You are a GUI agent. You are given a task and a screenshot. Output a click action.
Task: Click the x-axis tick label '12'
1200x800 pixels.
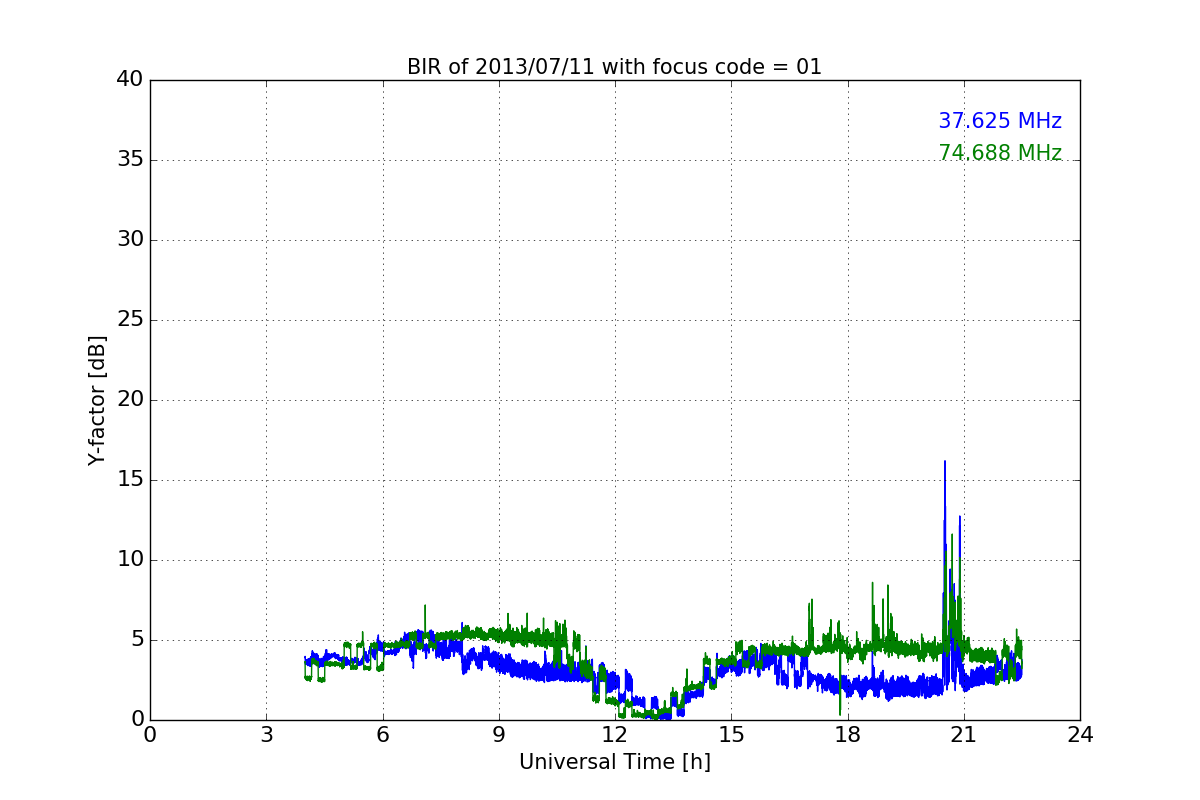614,734
